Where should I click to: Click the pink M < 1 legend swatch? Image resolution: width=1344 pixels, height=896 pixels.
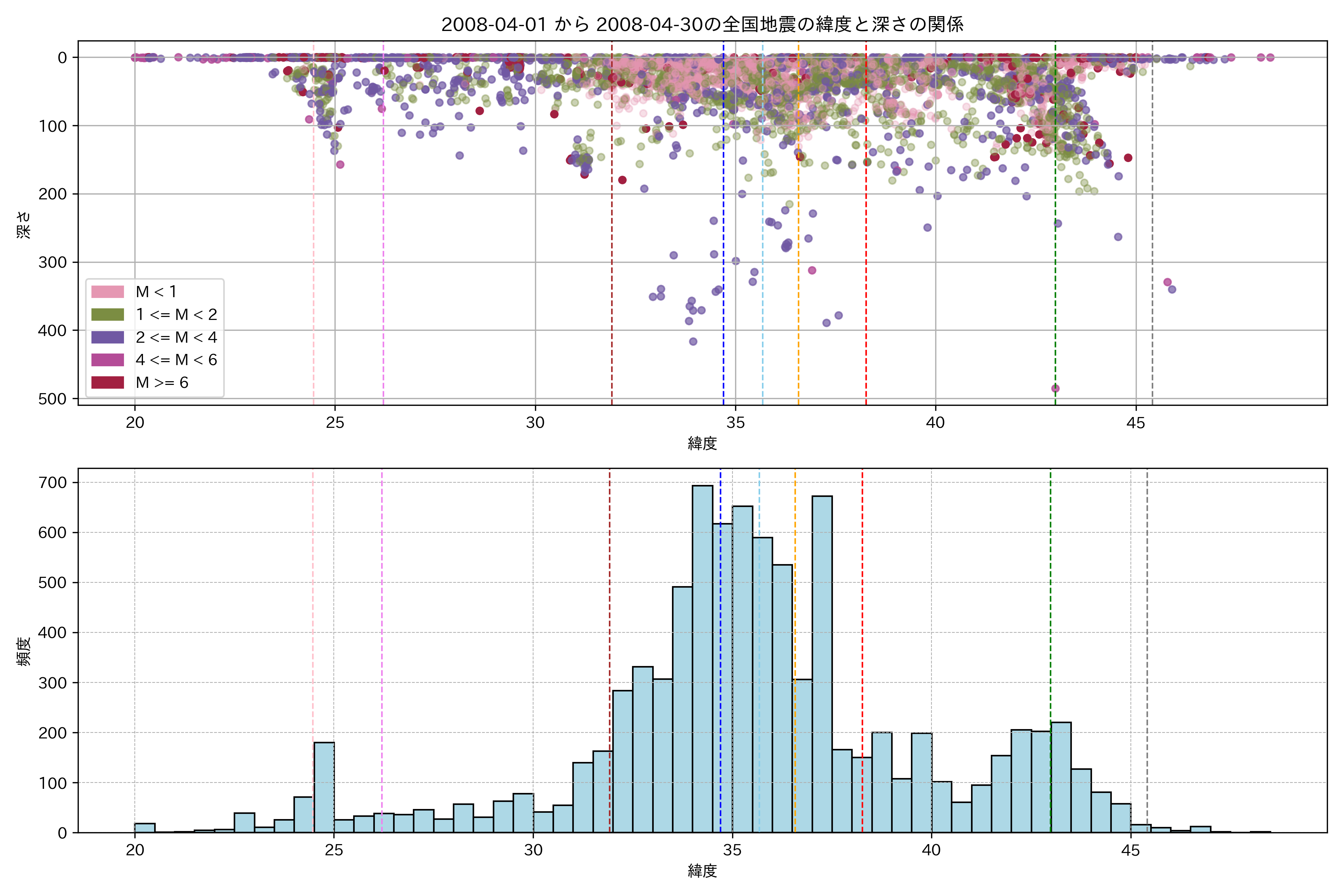(108, 292)
